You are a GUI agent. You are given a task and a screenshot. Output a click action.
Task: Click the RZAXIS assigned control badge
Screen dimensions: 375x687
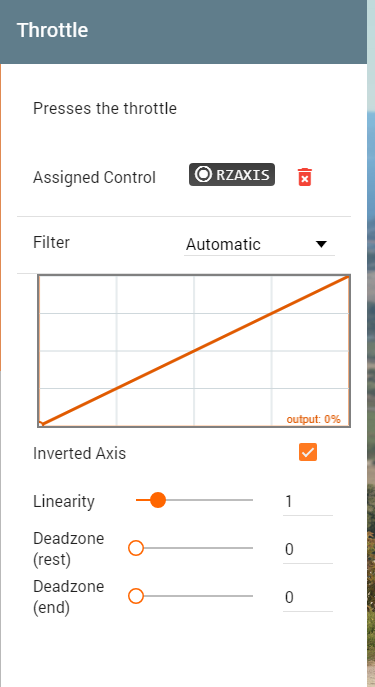[232, 175]
